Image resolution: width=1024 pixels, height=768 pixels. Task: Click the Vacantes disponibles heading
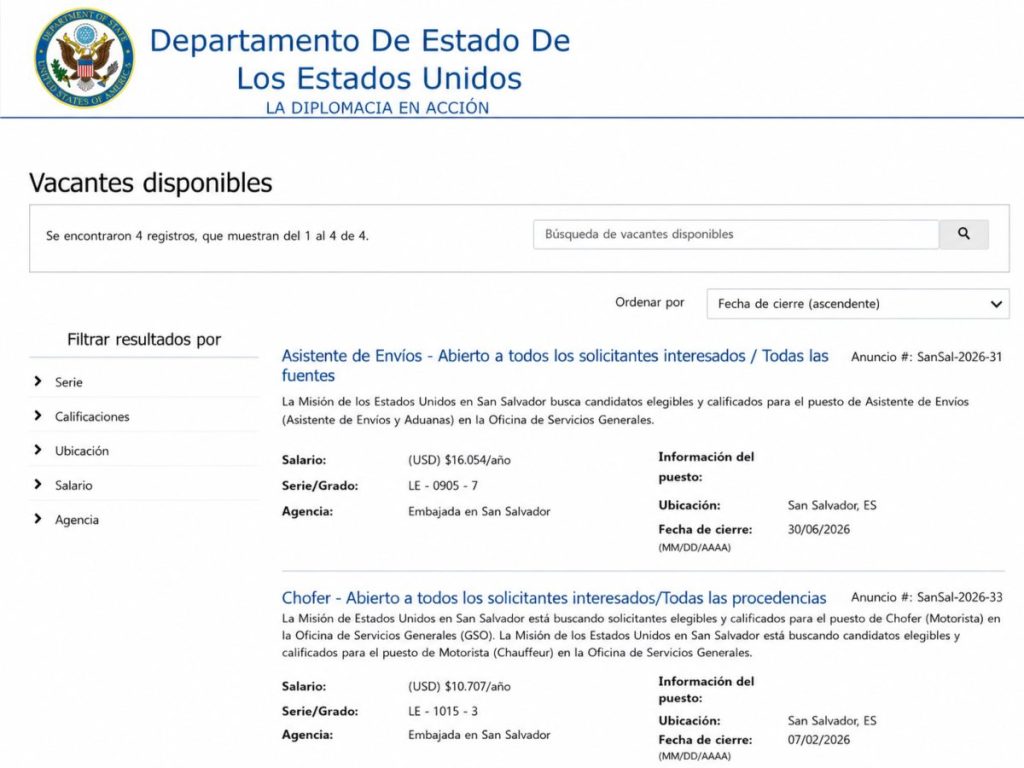click(151, 183)
